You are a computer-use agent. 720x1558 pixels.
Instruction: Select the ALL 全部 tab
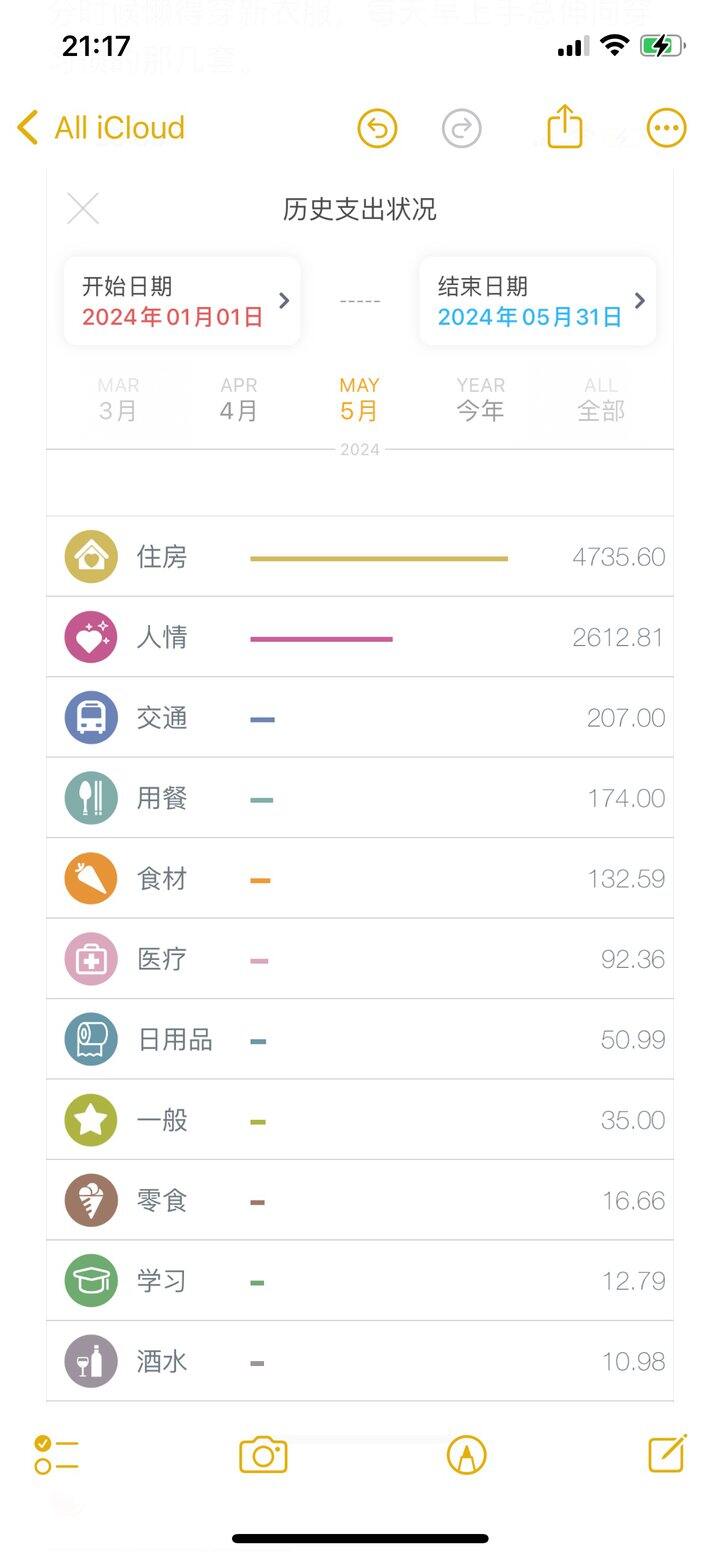(x=601, y=399)
